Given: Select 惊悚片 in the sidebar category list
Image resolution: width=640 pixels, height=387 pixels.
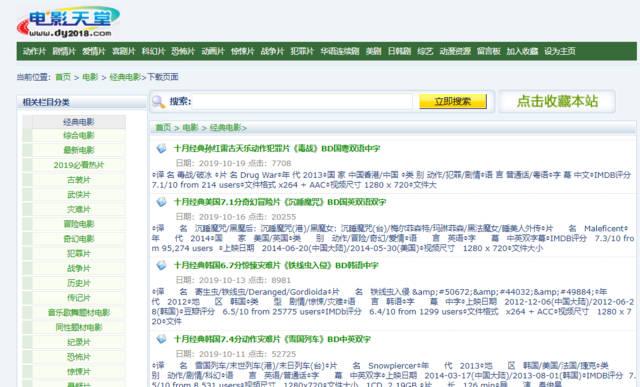Looking at the screenshot, I should click(79, 371).
